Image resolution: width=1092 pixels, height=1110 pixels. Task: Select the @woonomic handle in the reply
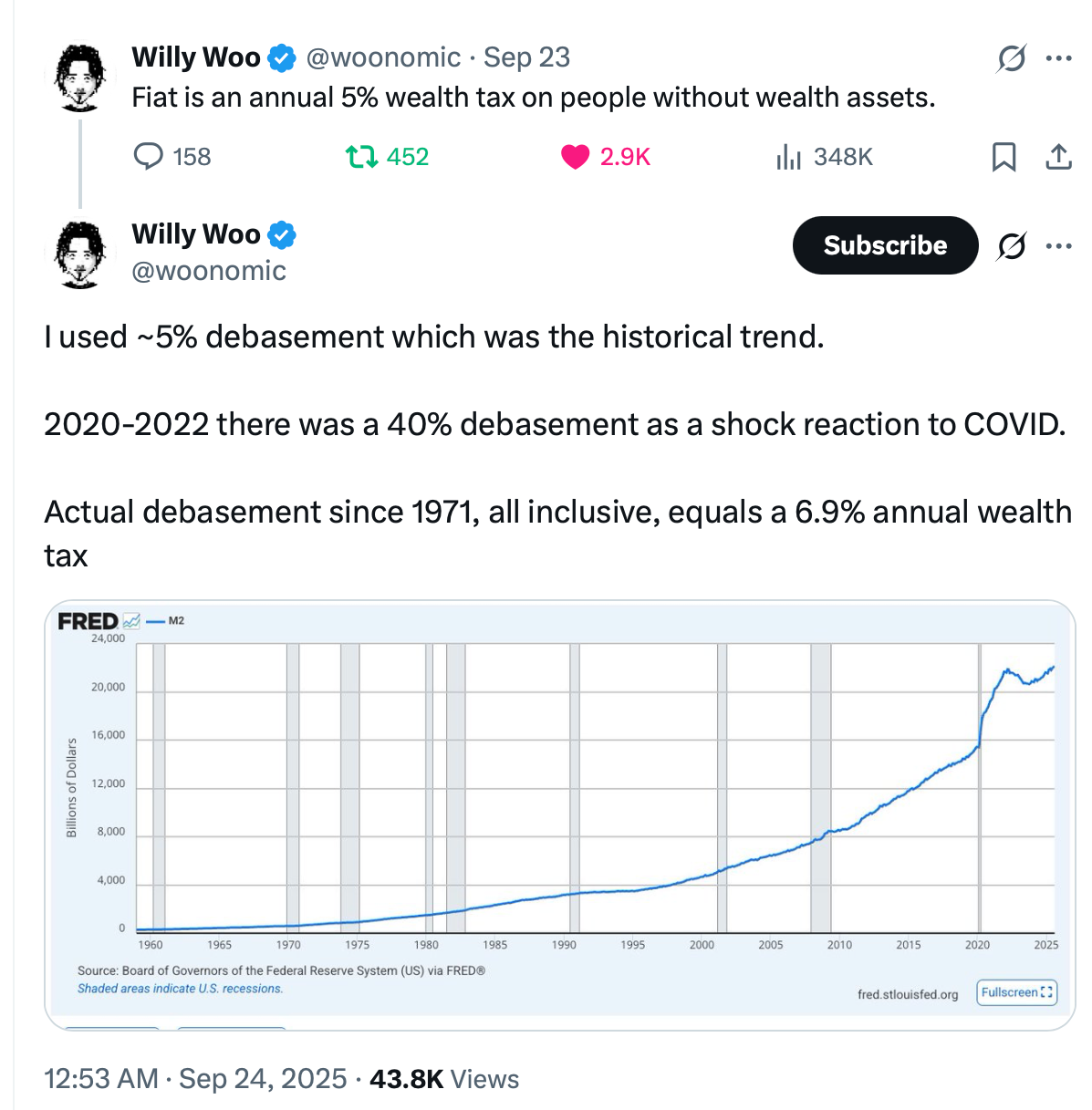[208, 270]
